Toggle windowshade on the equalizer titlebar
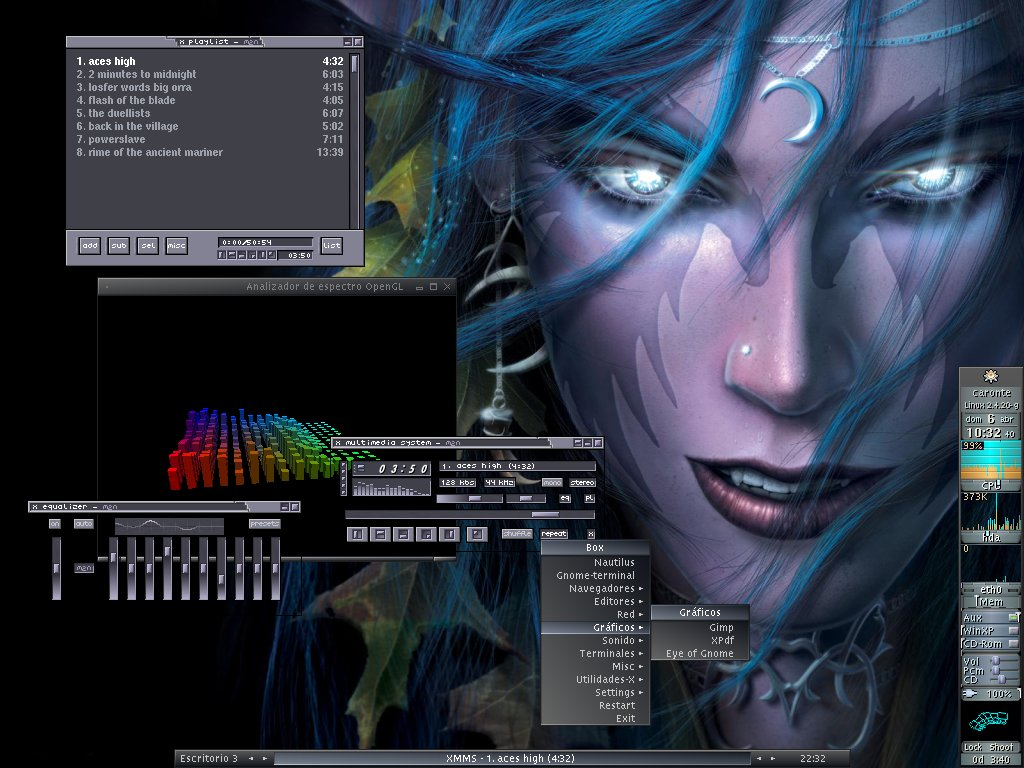Screen dimensions: 1024x768 click(x=285, y=507)
